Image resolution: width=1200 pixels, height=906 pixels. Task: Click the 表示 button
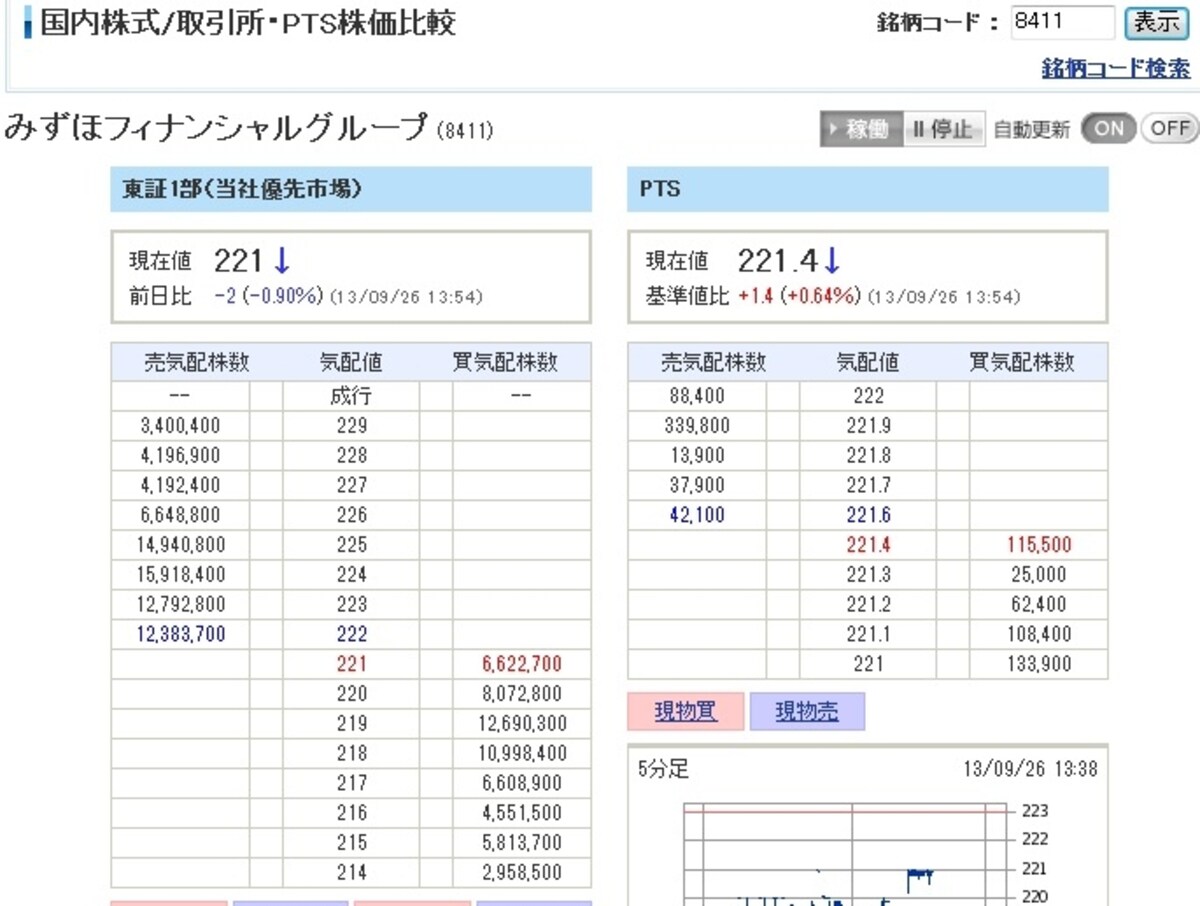1157,22
